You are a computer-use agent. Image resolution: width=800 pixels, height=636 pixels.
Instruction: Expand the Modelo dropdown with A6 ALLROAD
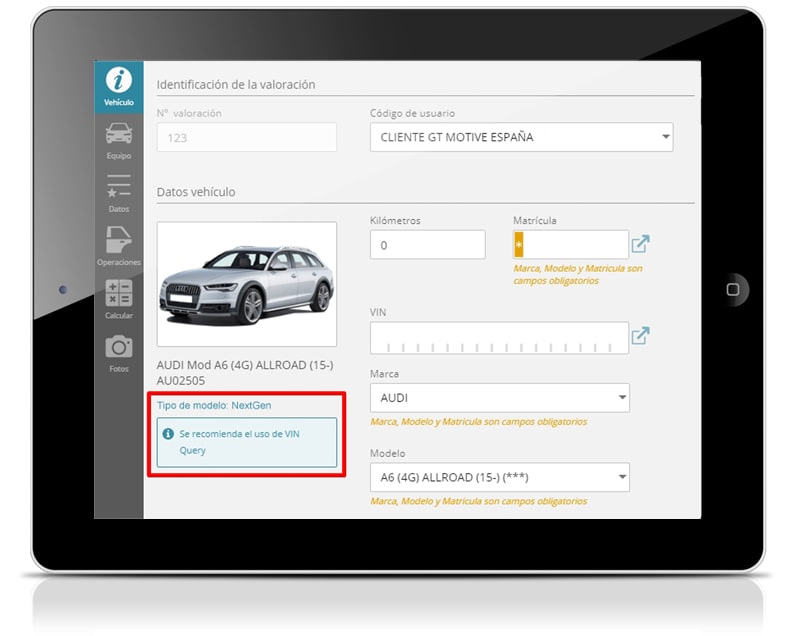499,477
